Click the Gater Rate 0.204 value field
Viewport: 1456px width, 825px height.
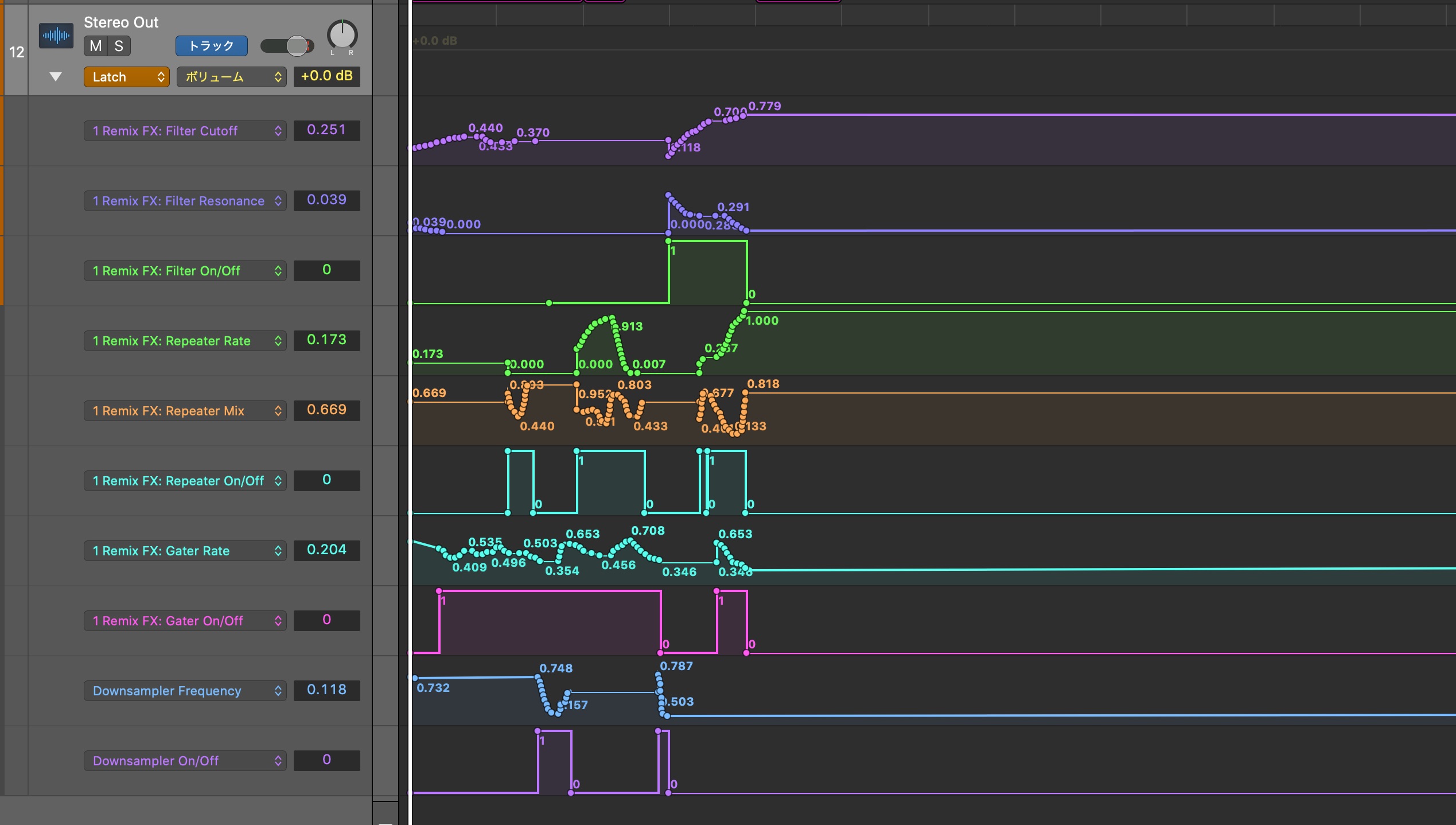pos(326,550)
